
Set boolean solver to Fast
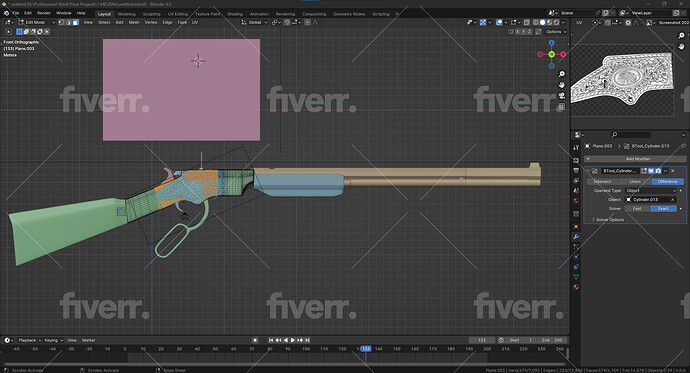[637, 208]
